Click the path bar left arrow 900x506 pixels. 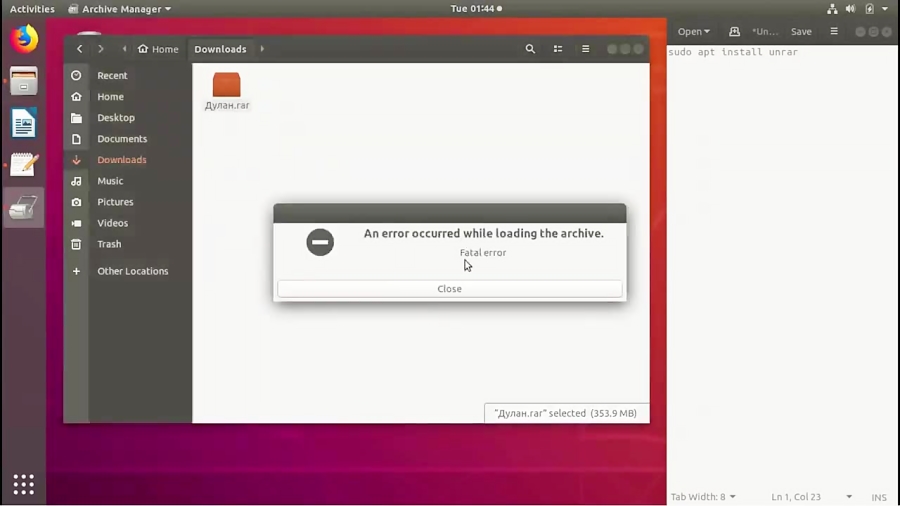pyautogui.click(x=124, y=49)
